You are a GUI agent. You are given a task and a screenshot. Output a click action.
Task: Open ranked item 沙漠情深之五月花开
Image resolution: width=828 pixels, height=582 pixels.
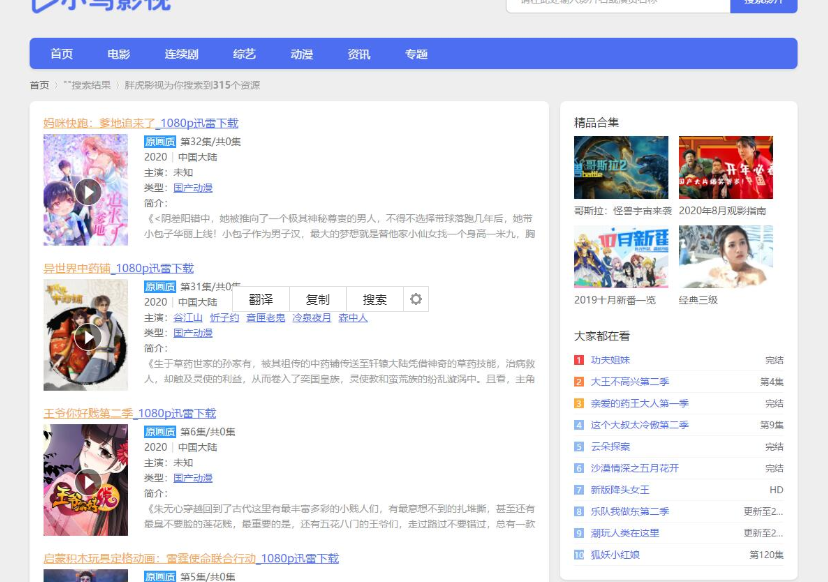635,468
